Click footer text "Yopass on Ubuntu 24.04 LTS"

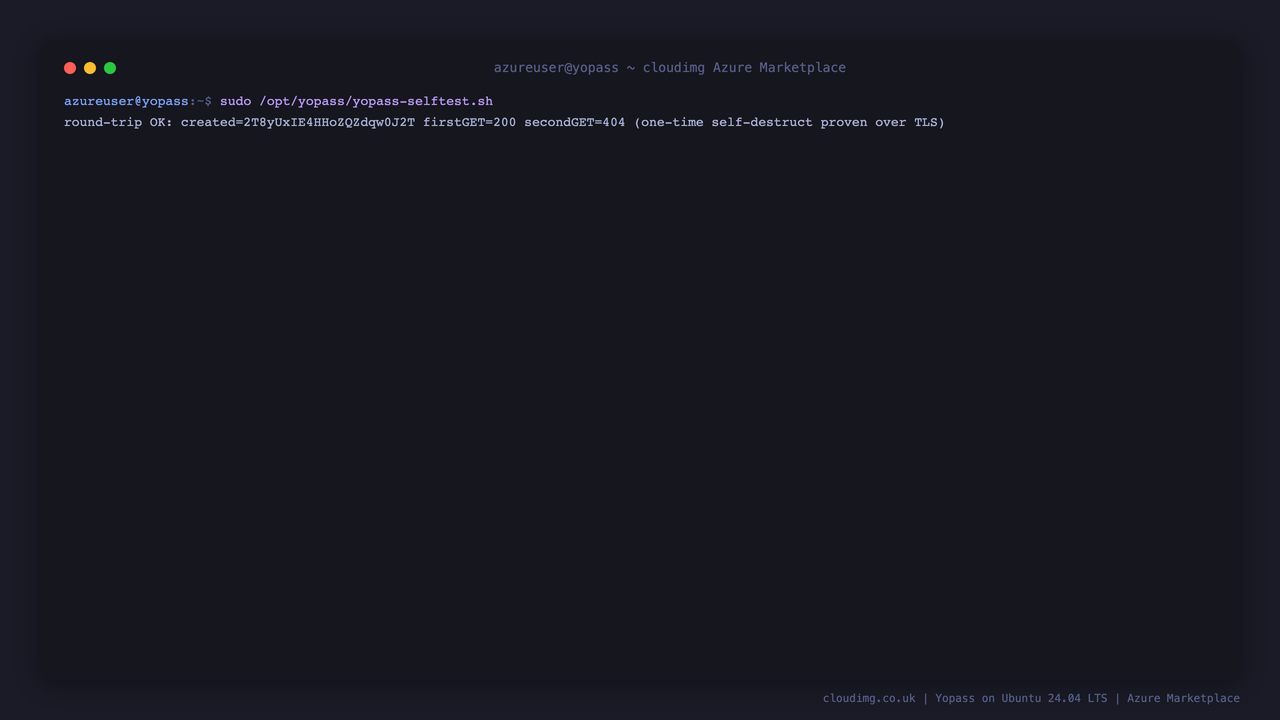1021,698
